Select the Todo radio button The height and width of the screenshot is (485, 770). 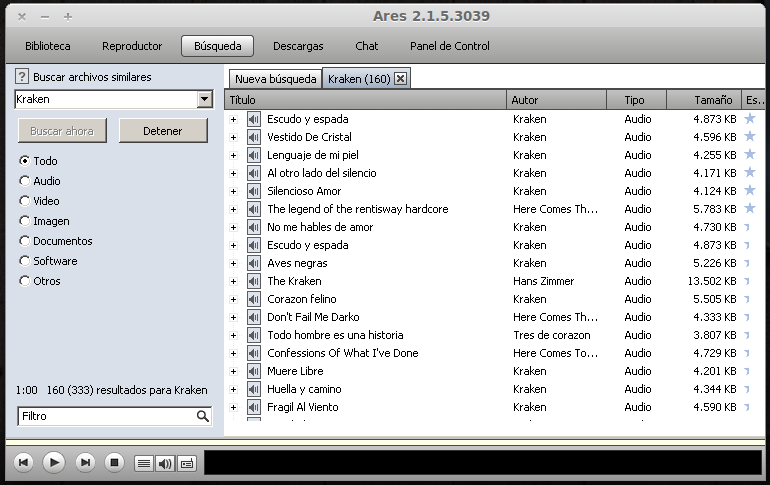25,161
